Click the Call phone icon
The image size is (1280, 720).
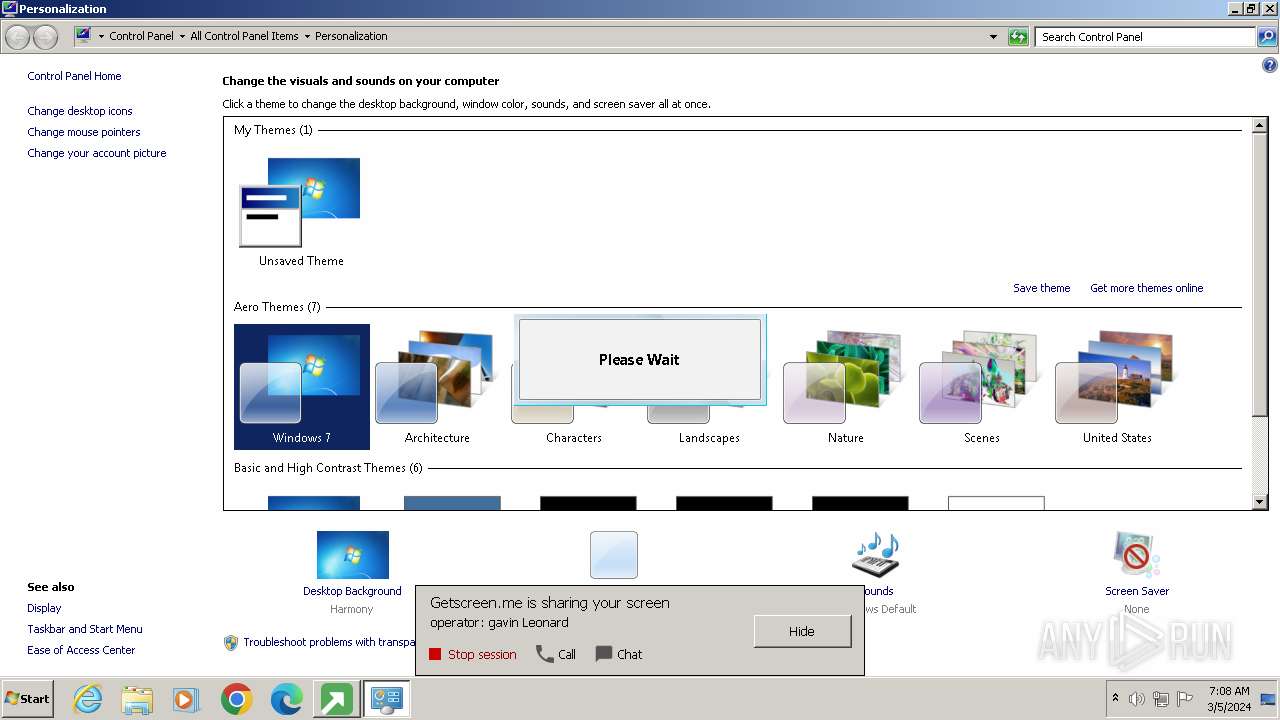[x=556, y=654]
